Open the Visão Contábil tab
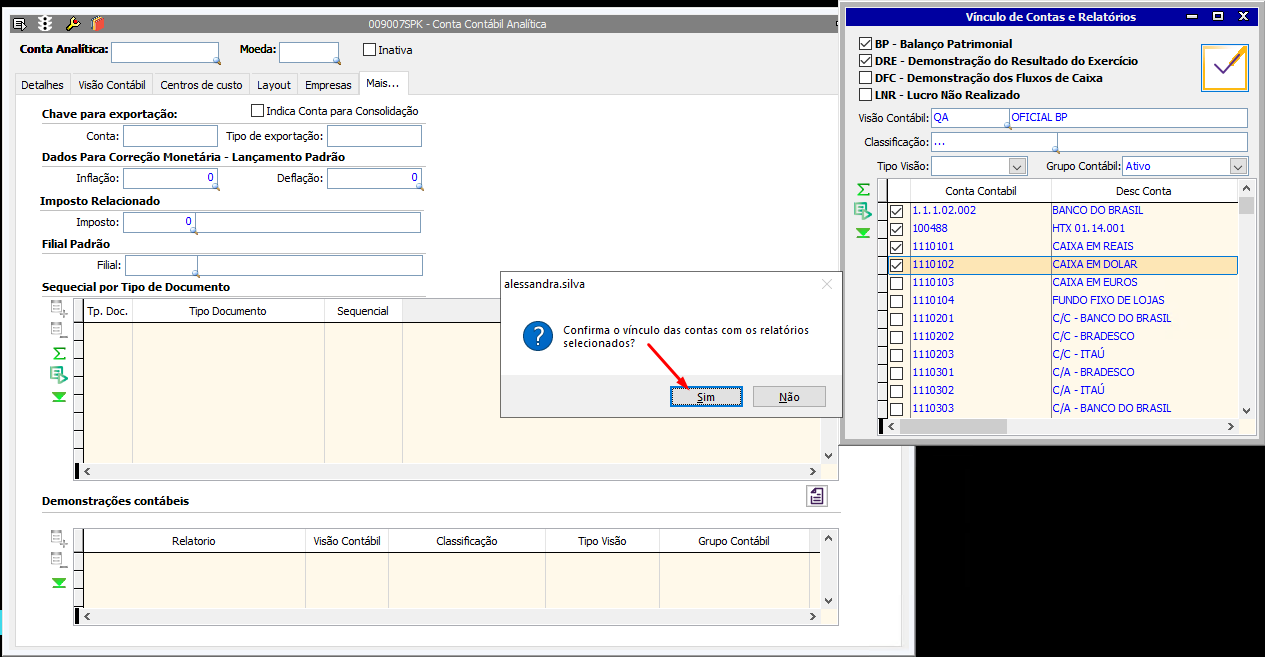 [111, 85]
